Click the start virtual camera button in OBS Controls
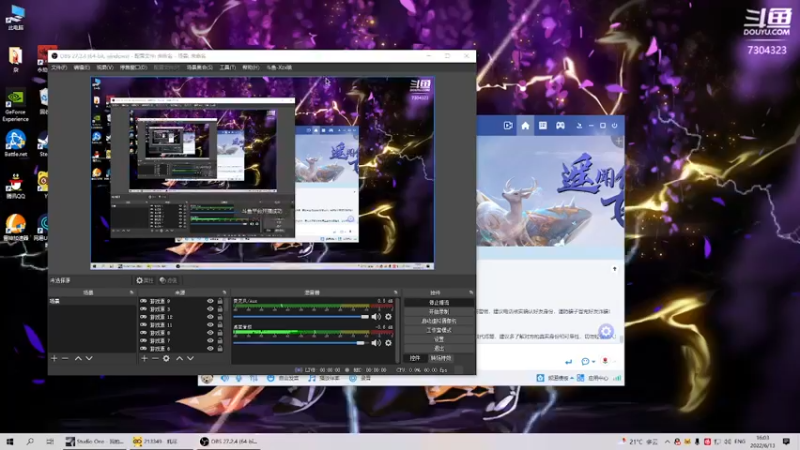 [439, 321]
